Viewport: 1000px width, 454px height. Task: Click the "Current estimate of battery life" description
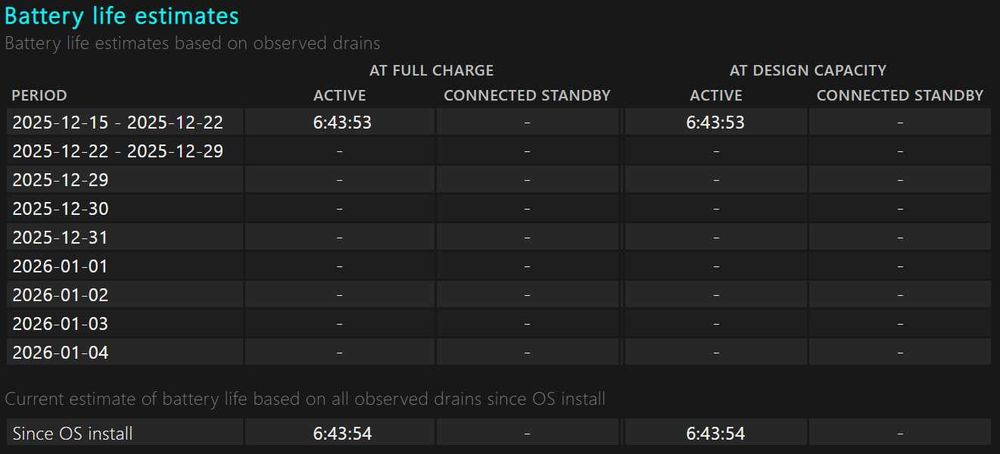pos(305,399)
